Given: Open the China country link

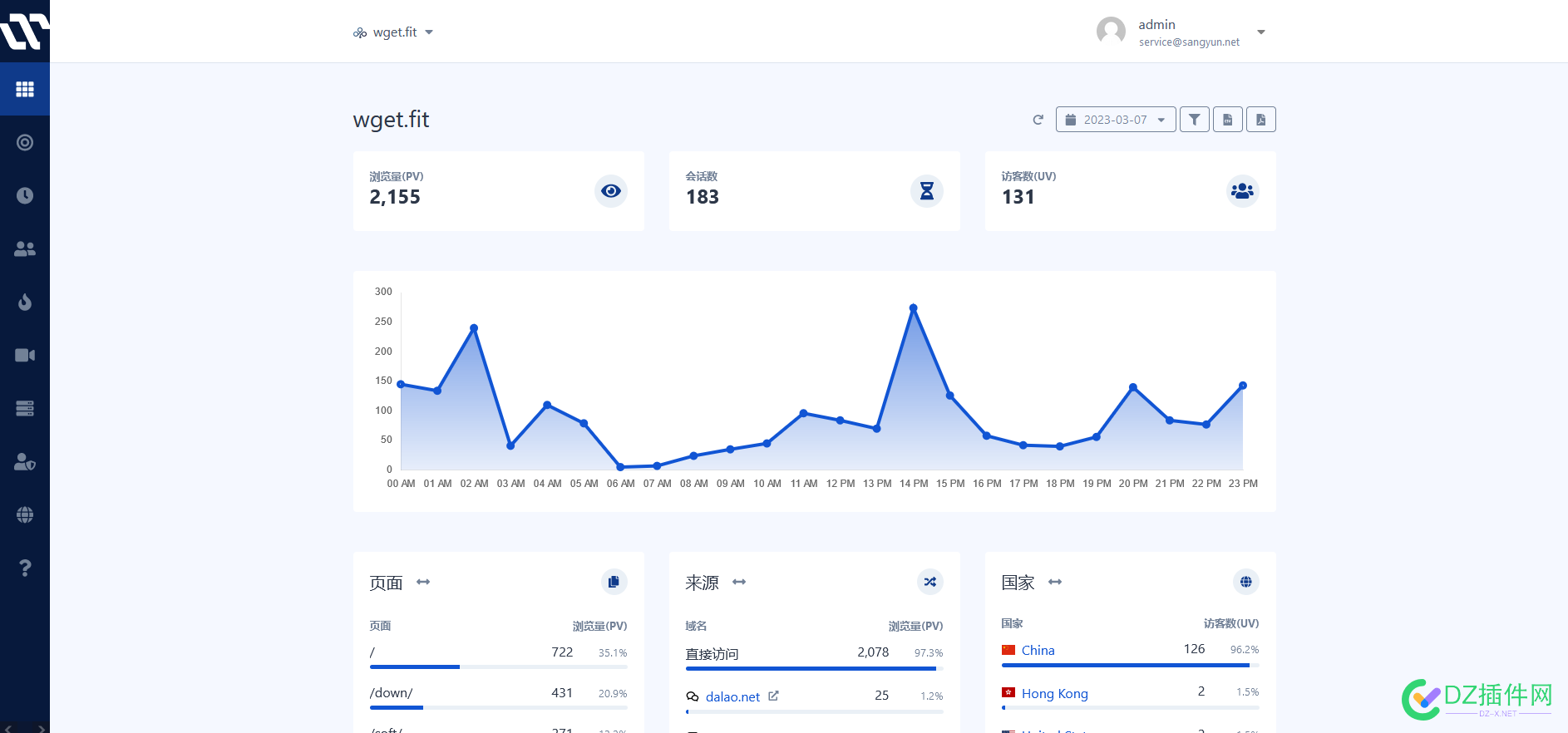Looking at the screenshot, I should (1038, 650).
